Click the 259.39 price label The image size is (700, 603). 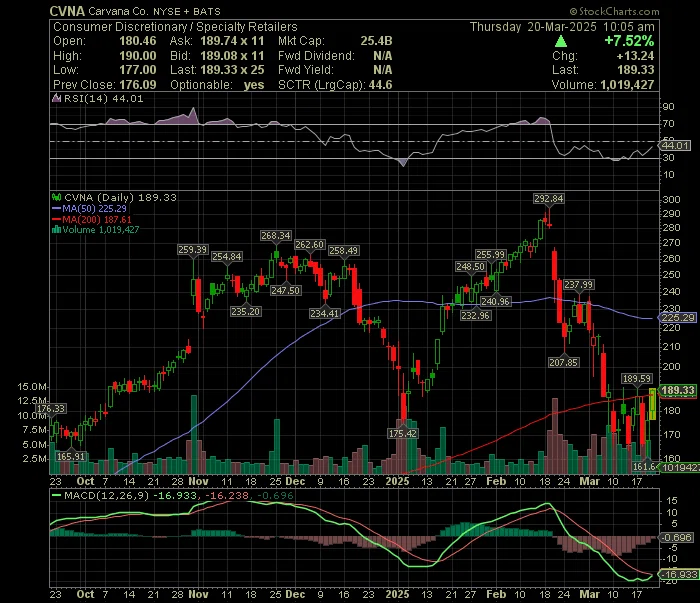coord(192,250)
